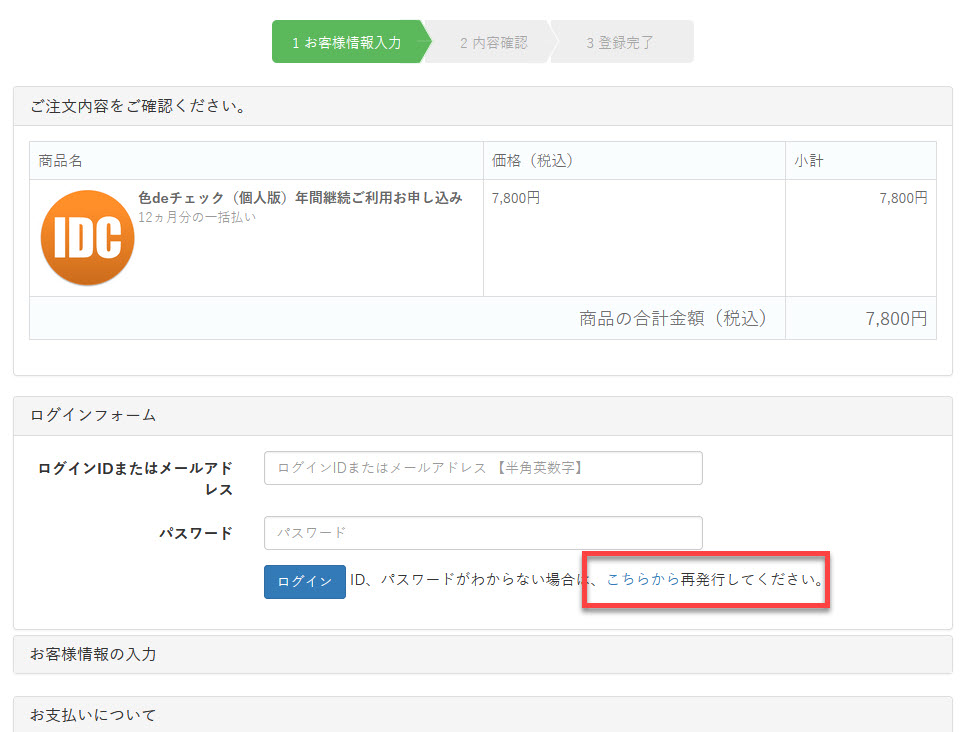
Task: Select step 3 登録完了 in progress bar
Action: (x=620, y=43)
